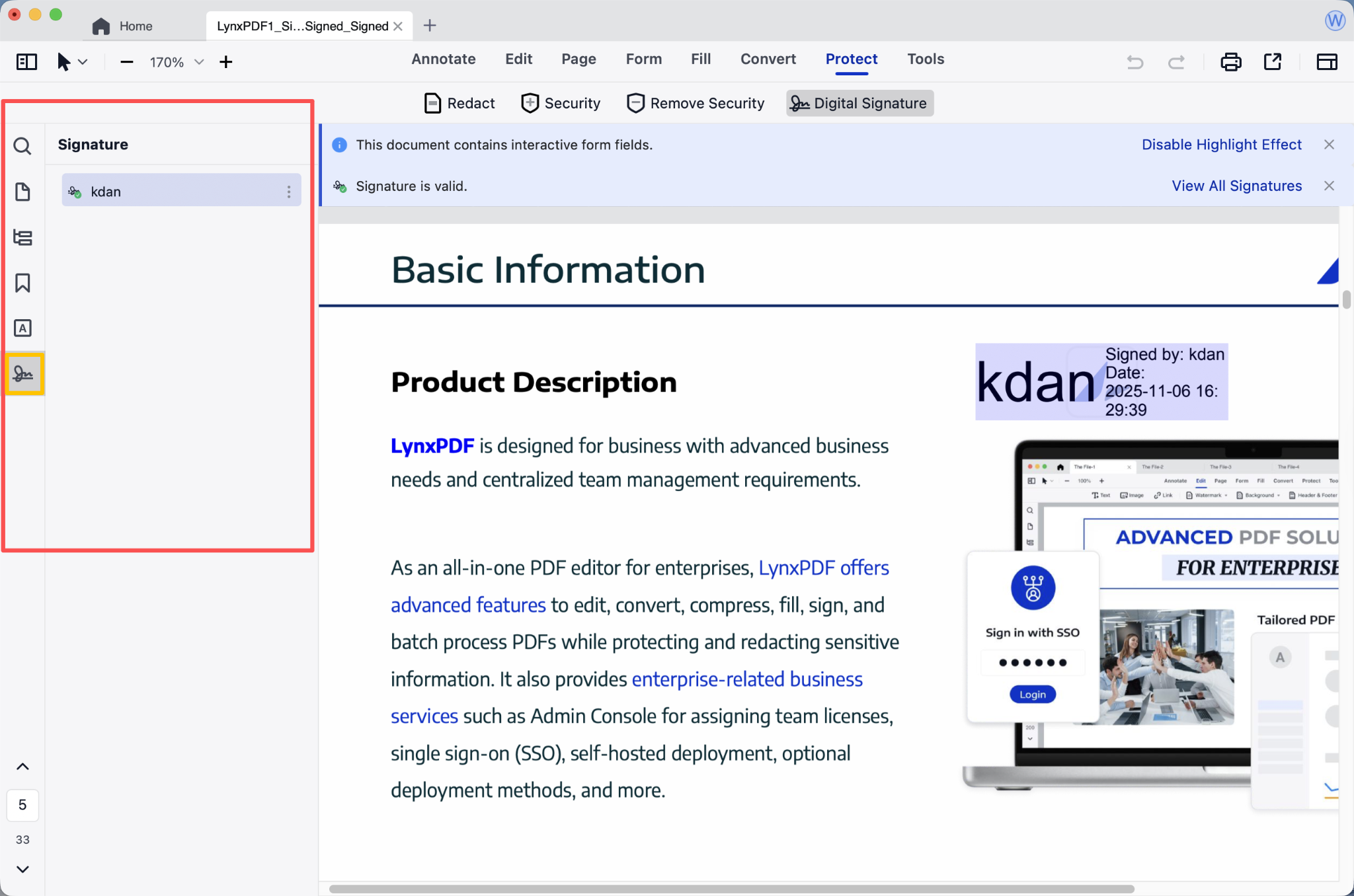Open the annotations list panel
This screenshot has width=1354, height=896.
tap(22, 328)
